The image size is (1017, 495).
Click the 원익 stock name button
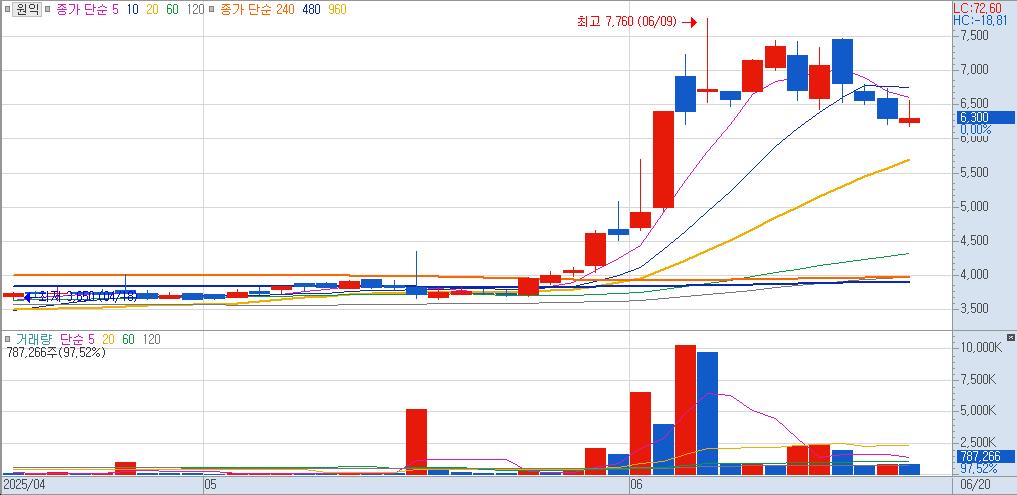[27, 9]
